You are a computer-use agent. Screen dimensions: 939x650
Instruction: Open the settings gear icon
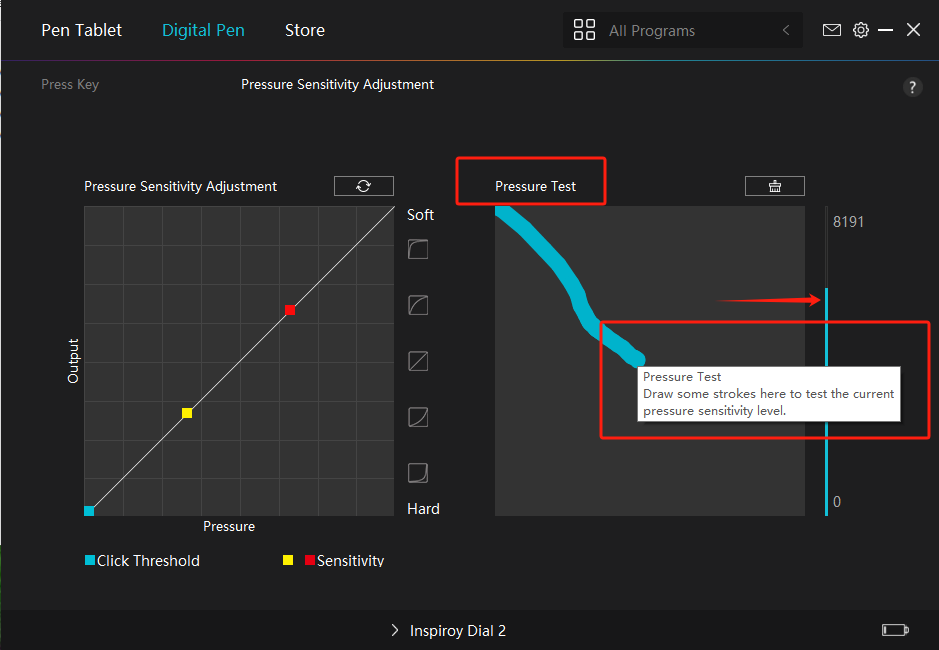pos(860,30)
